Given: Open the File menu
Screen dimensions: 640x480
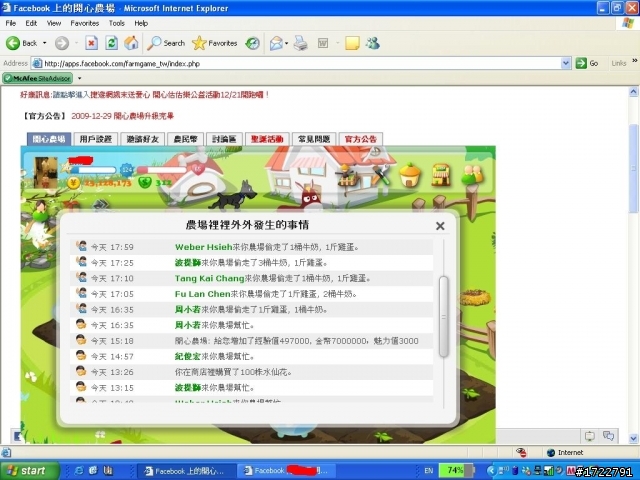Looking at the screenshot, I should pyautogui.click(x=11, y=23).
